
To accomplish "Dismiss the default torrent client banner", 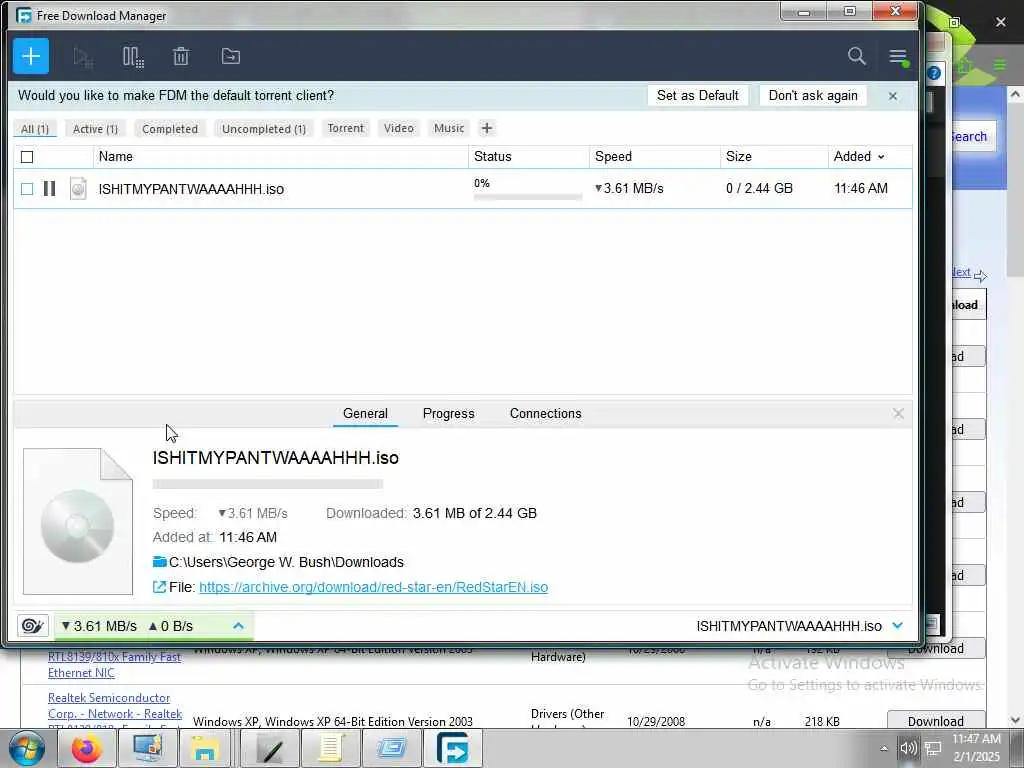I will click(893, 96).
